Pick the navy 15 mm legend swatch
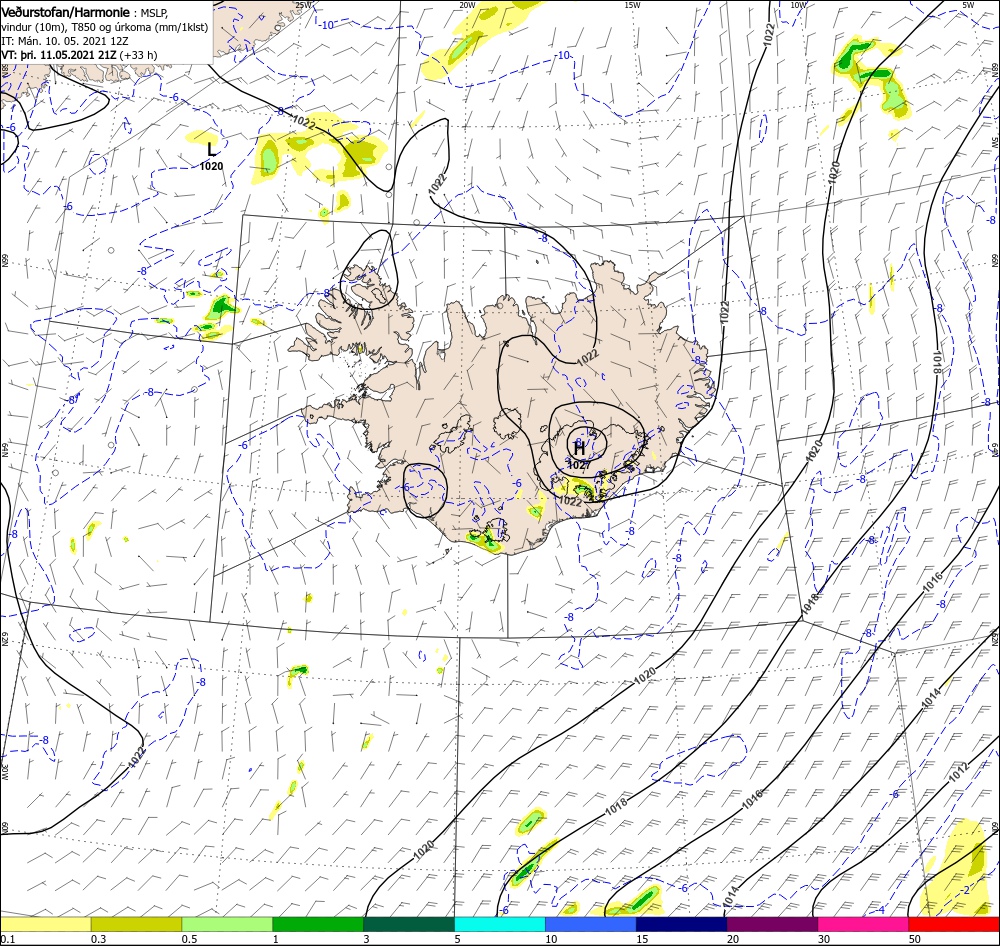 coord(682,924)
